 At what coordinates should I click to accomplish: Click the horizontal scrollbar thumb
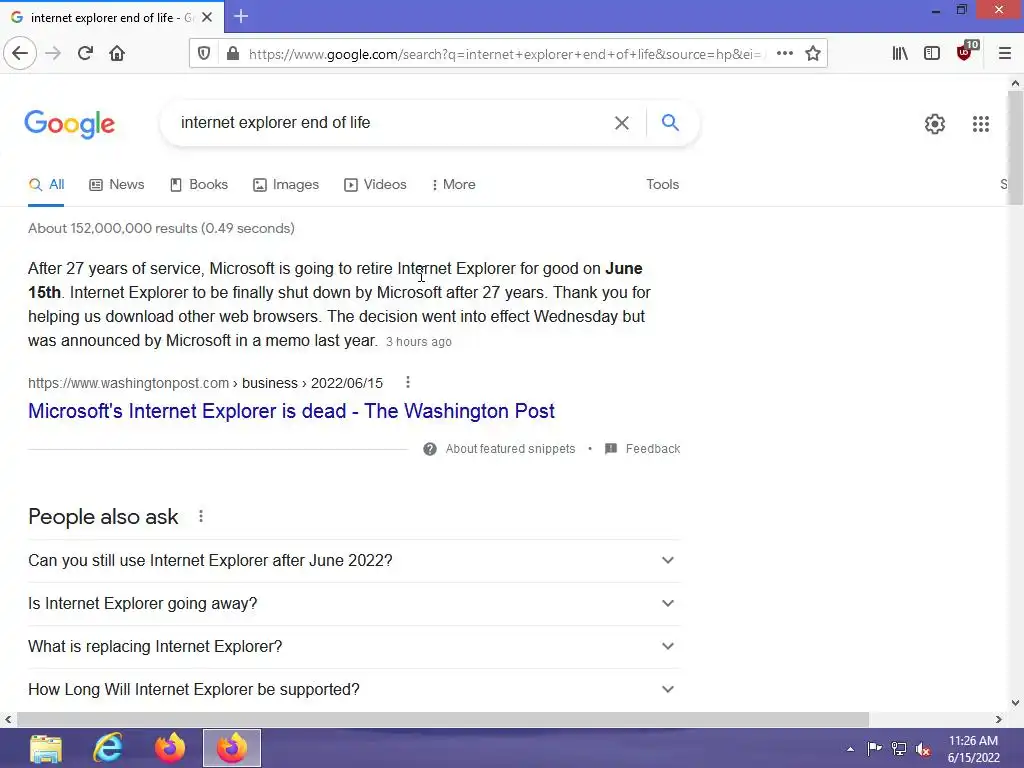click(443, 719)
